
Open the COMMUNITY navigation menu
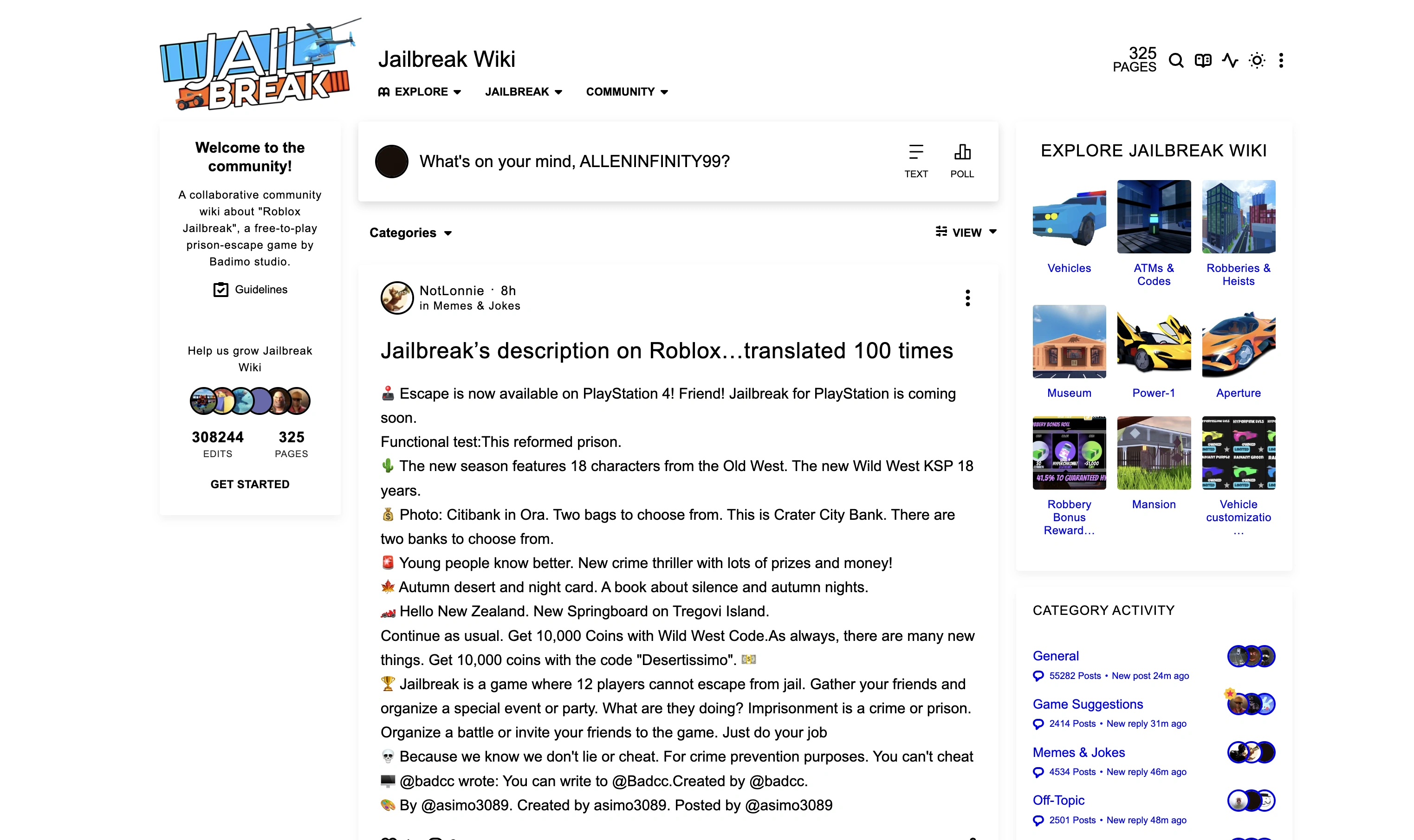click(627, 92)
